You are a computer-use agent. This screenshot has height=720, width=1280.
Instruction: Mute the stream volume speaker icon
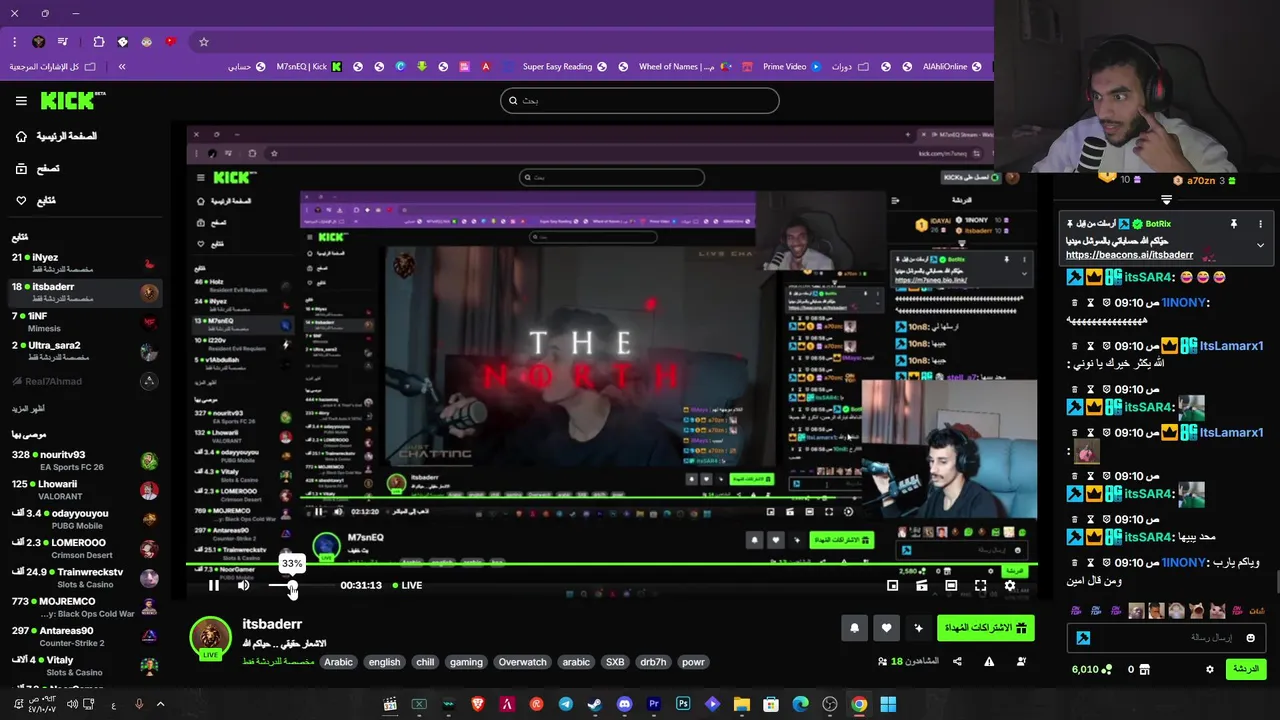243,585
